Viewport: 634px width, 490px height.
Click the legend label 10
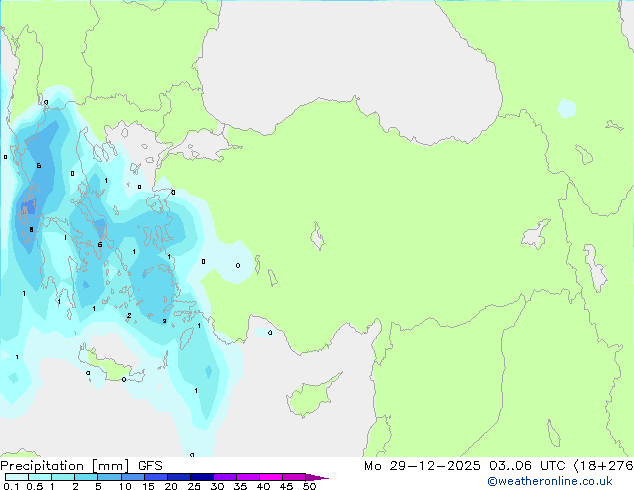pyautogui.click(x=125, y=486)
